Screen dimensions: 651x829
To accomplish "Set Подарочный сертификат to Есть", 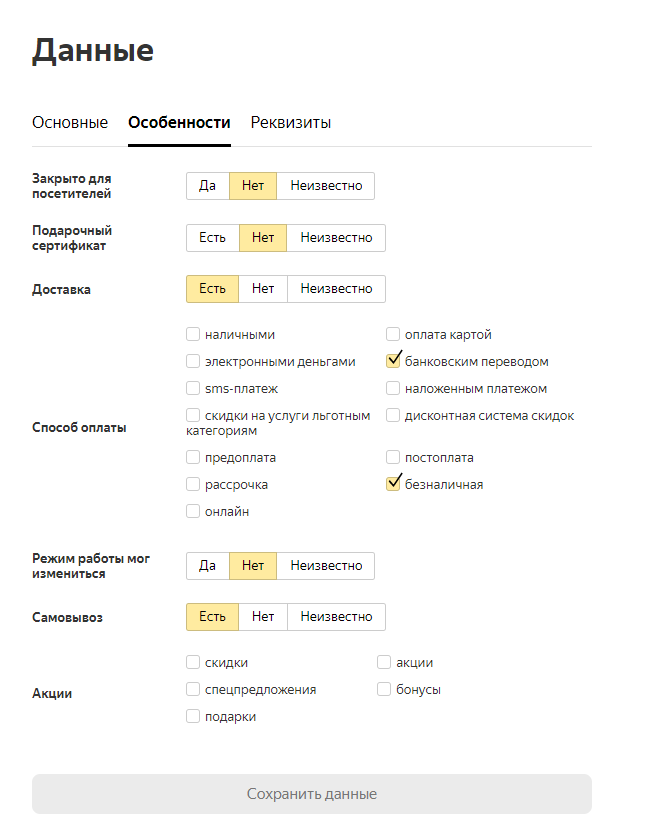I will tap(213, 237).
